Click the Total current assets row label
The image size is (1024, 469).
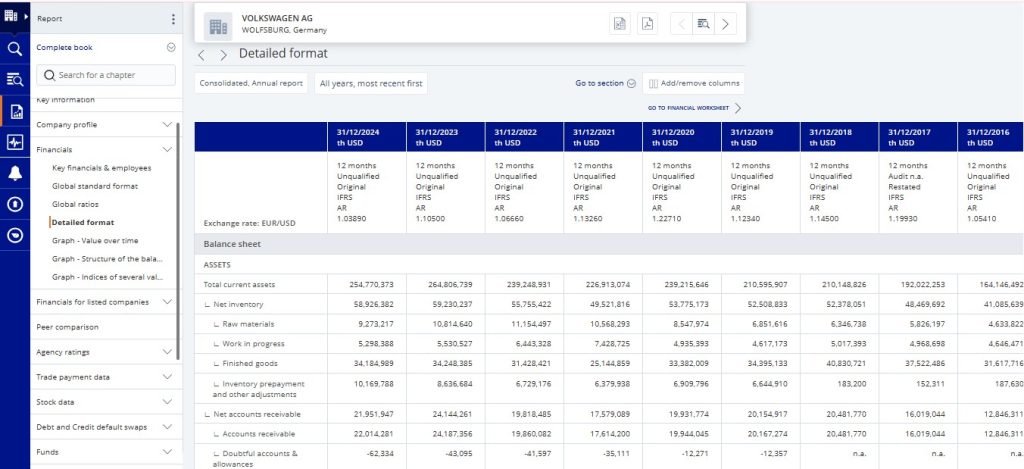[239, 285]
